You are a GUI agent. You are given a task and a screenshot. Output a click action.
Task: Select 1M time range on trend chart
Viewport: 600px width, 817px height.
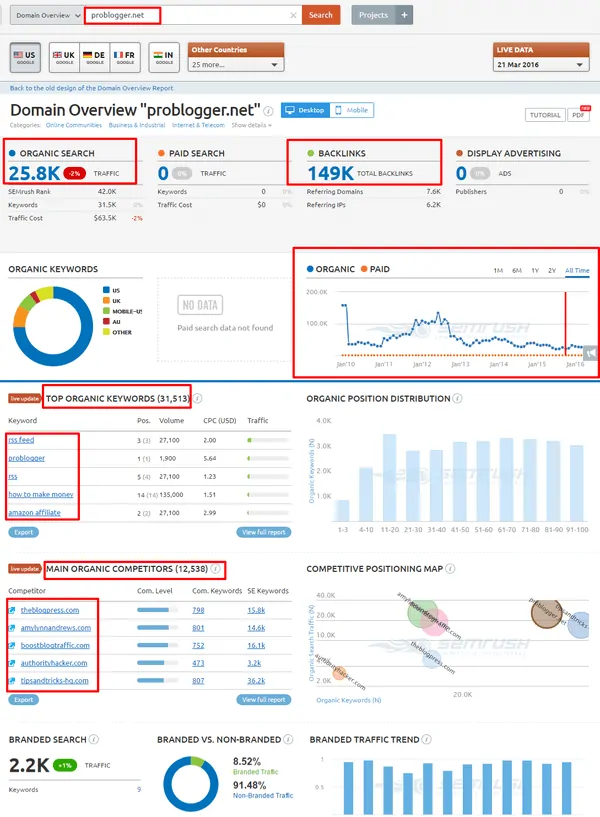pos(498,270)
